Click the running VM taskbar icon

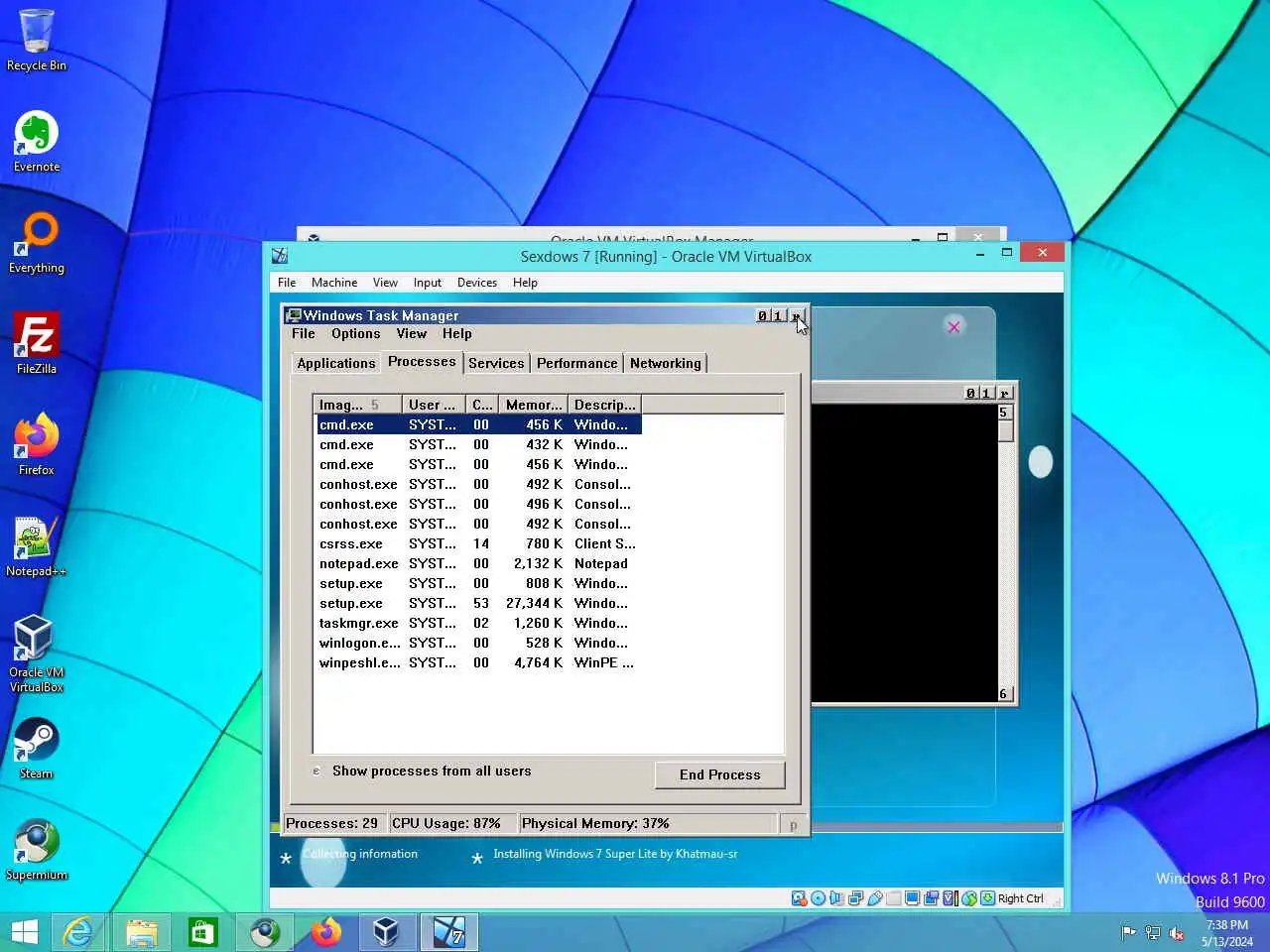click(x=449, y=932)
